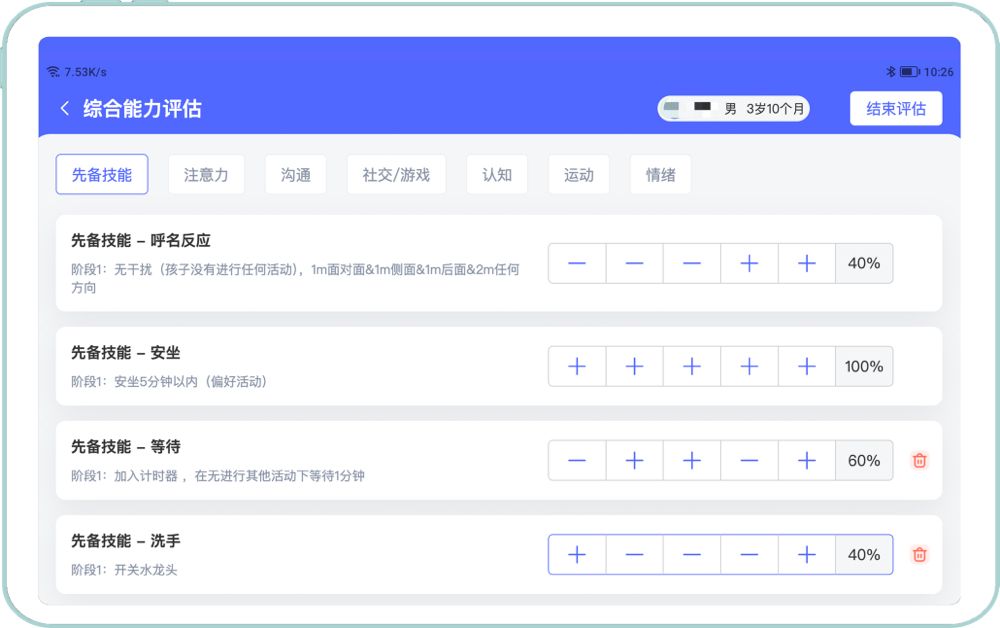Delete the 等待 skill row
The image size is (1000, 628).
[919, 461]
